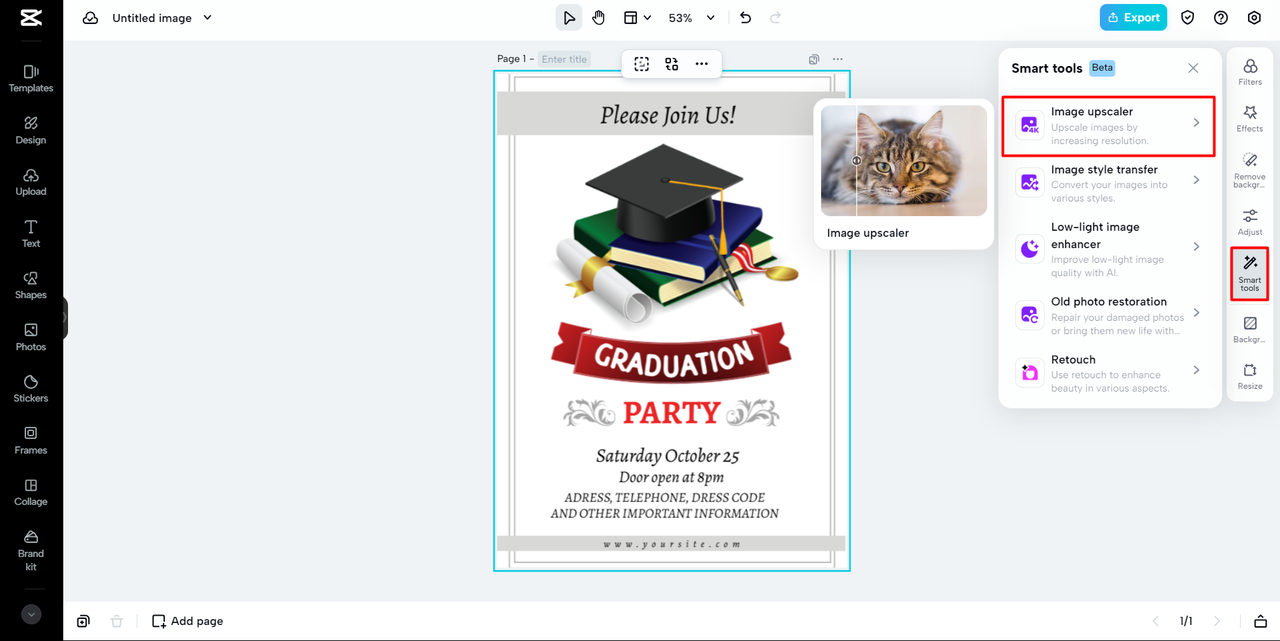Open the shield security icon
Image resolution: width=1280 pixels, height=641 pixels.
pos(1188,18)
